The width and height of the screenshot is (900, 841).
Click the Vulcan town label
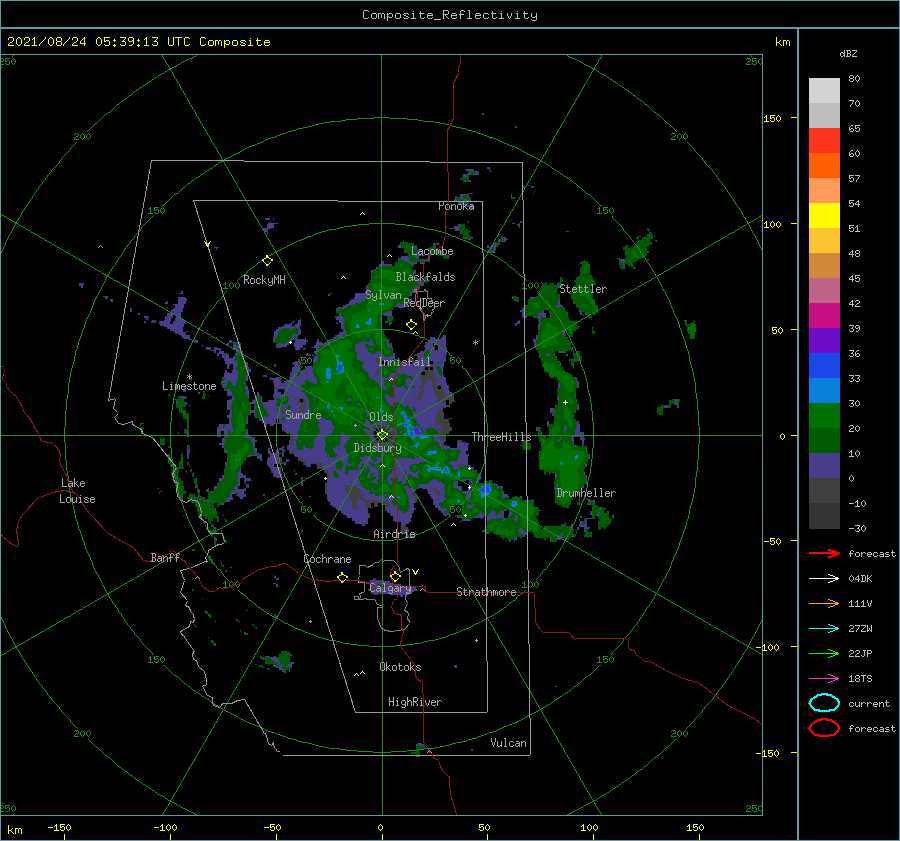click(x=508, y=743)
